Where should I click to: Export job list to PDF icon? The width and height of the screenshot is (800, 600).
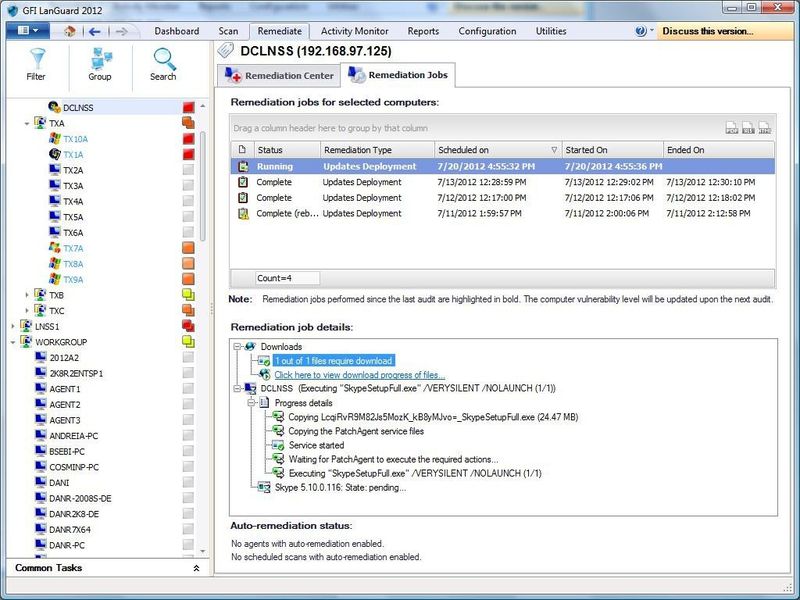pyautogui.click(x=731, y=128)
